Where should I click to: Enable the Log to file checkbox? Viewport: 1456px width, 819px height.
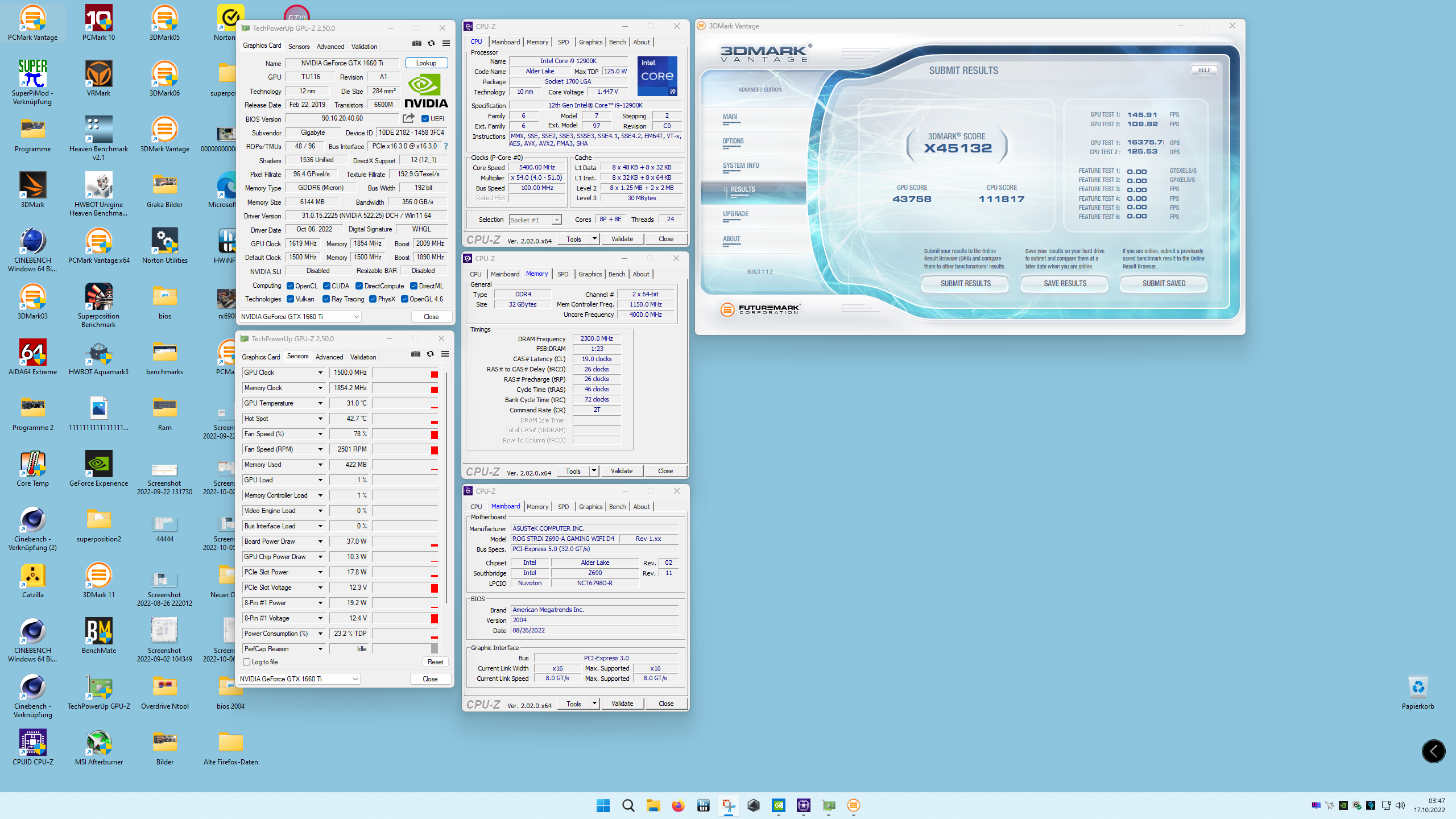tap(247, 662)
